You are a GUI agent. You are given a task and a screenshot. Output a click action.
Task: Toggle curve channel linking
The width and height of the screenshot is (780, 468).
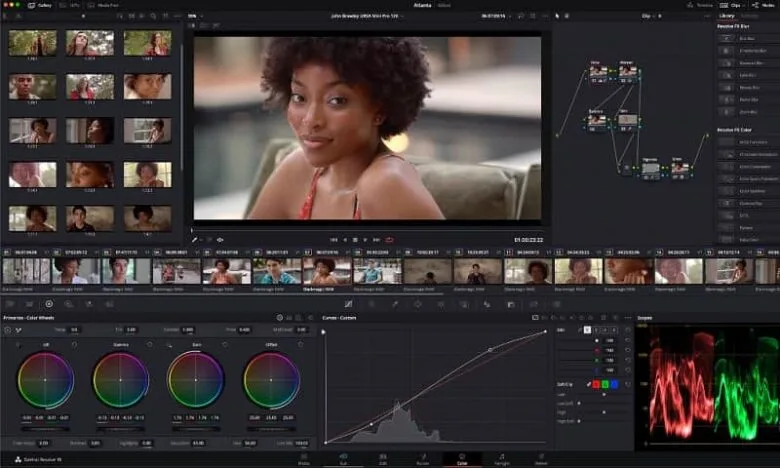click(x=580, y=330)
